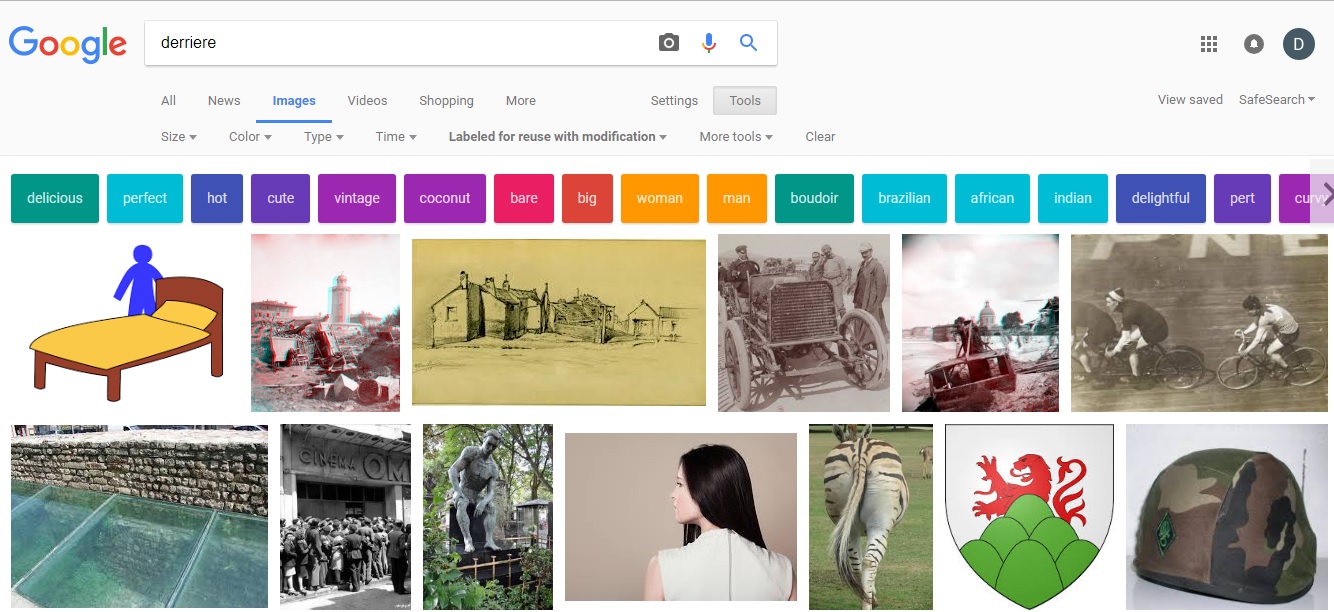Select the indian suggestion chip
The width and height of the screenshot is (1334, 612).
click(1073, 198)
